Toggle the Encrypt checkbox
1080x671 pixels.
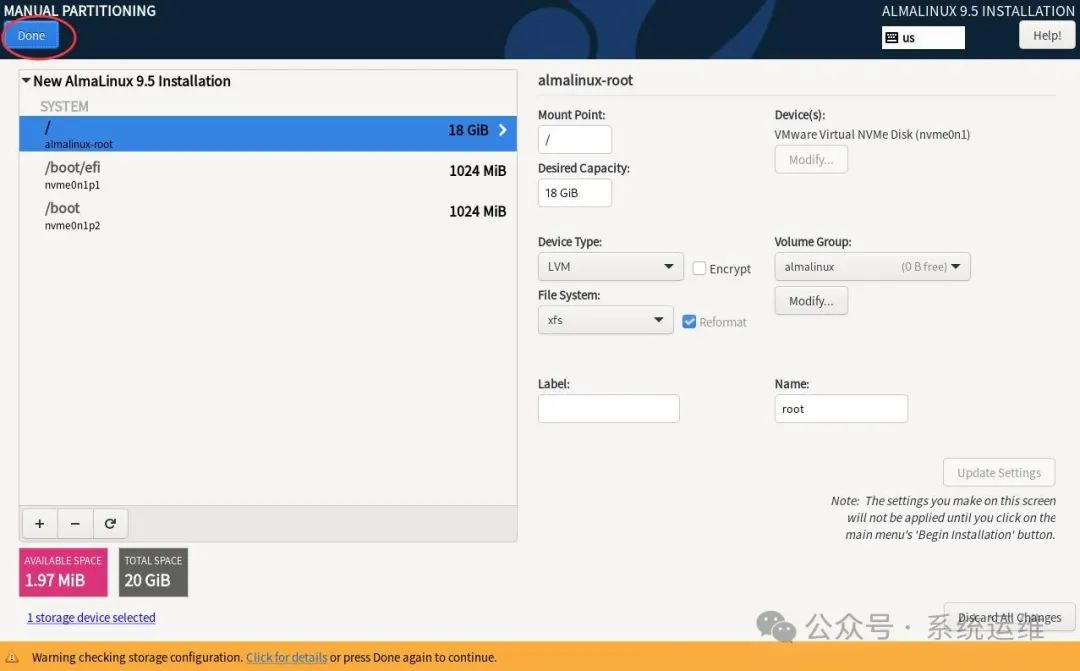(x=699, y=268)
